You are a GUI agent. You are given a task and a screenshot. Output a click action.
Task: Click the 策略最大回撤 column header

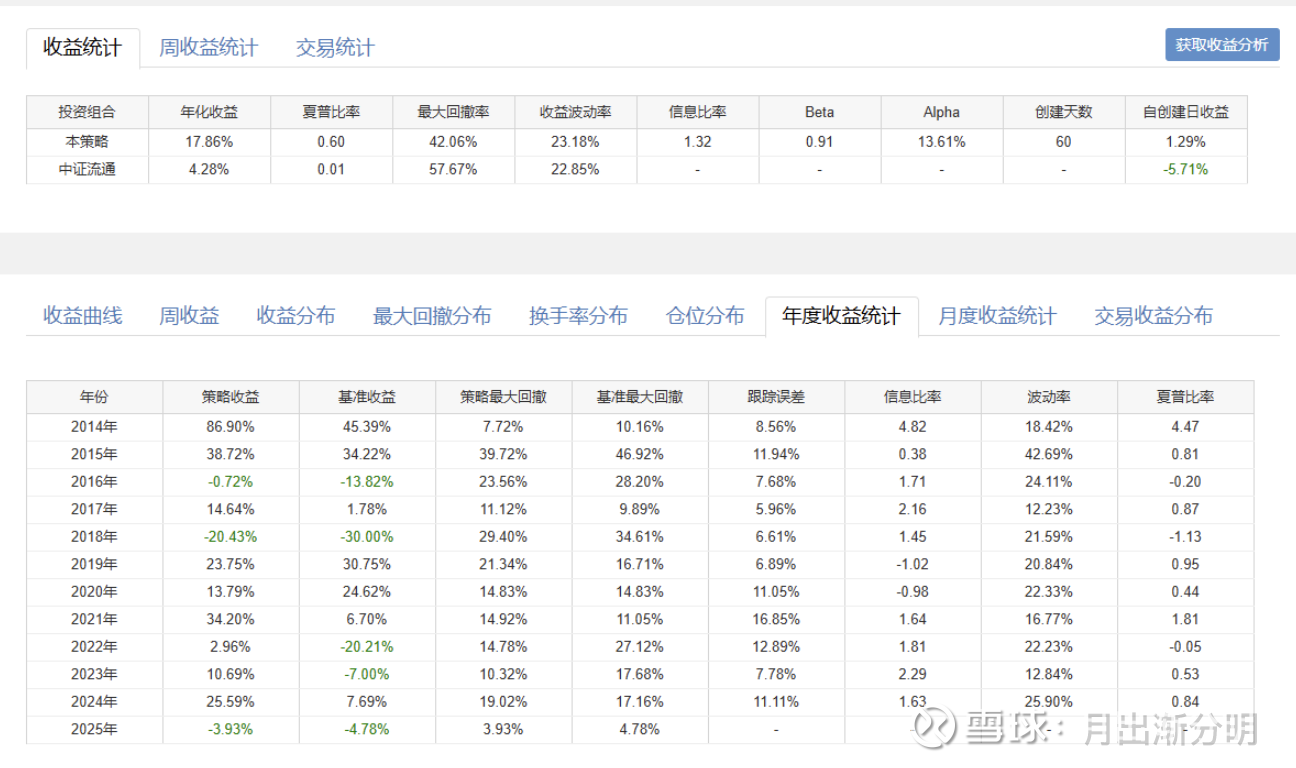503,397
